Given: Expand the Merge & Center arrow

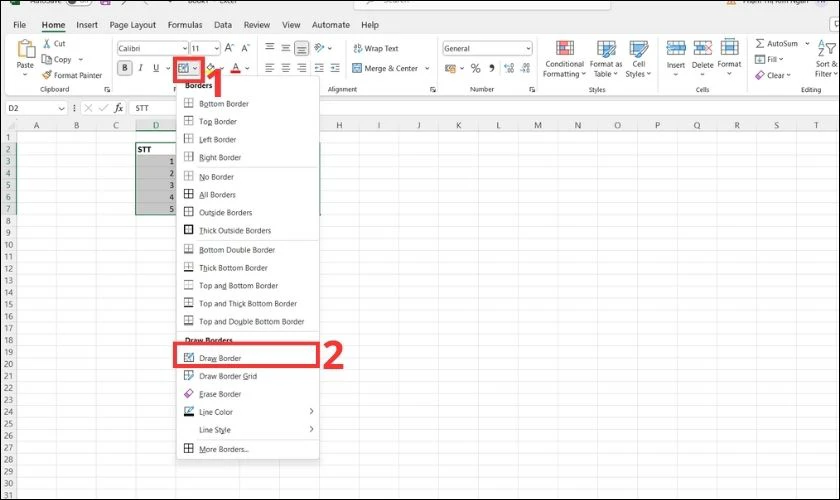Looking at the screenshot, I should pos(427,68).
